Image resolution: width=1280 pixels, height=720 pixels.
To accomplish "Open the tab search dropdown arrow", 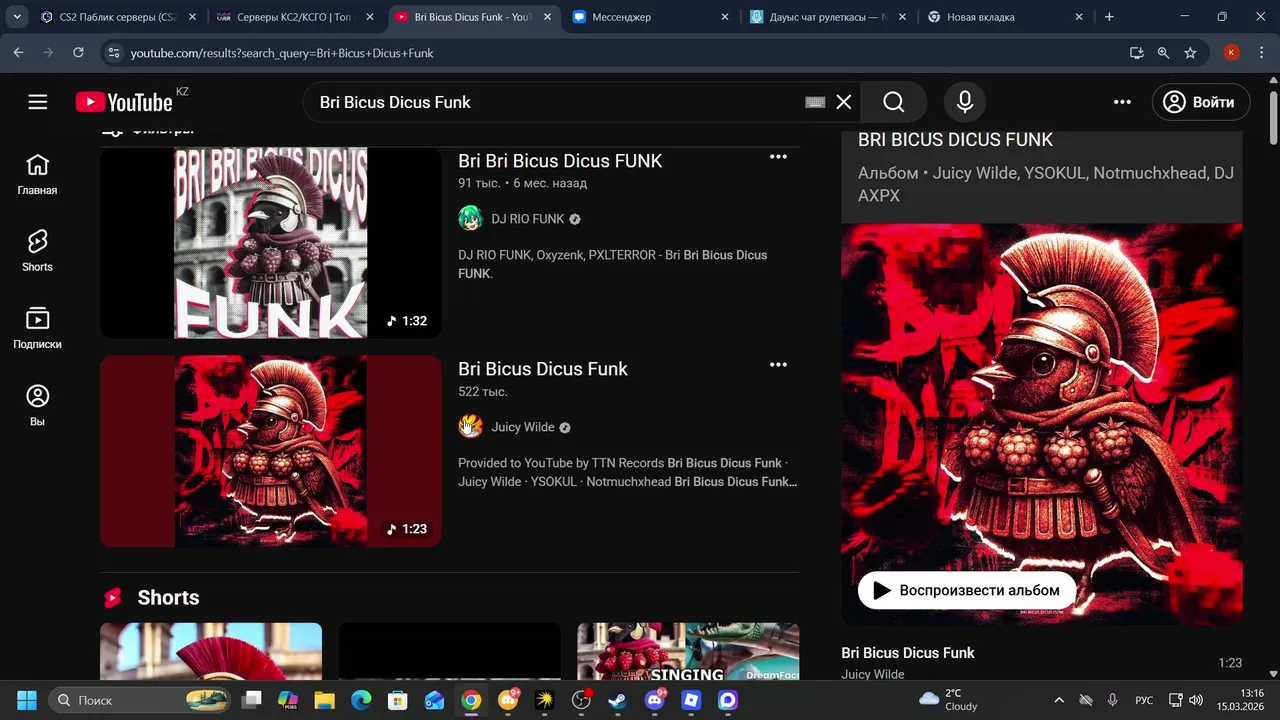I will [17, 17].
